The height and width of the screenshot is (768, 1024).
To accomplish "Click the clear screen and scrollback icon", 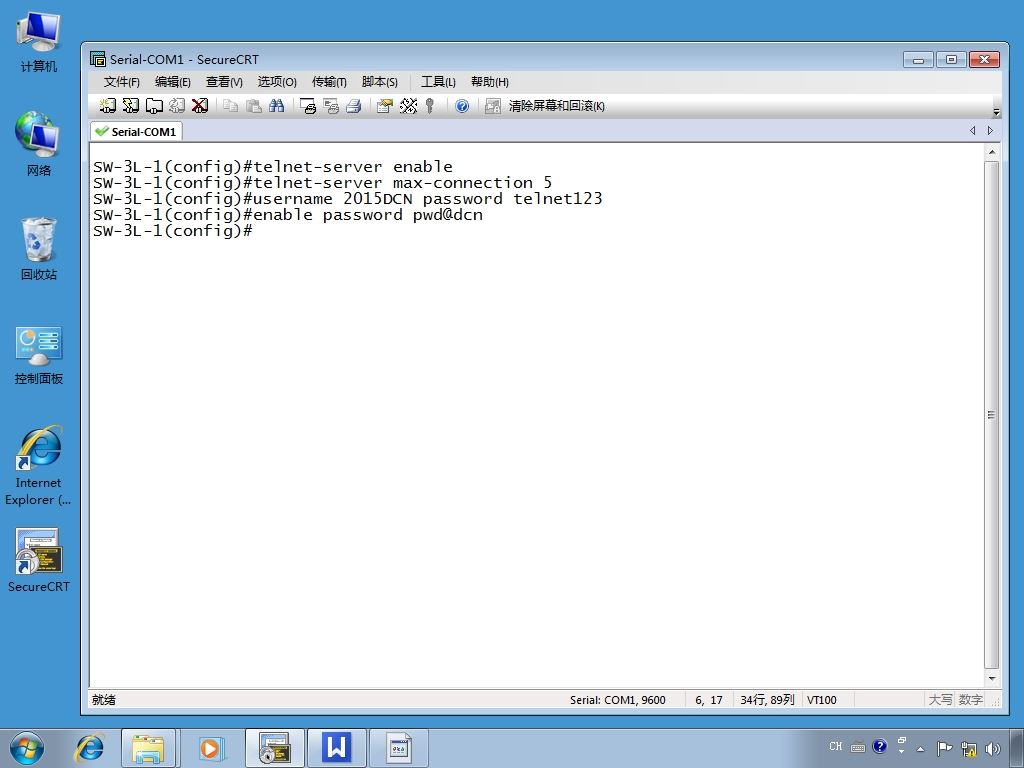I will [492, 106].
